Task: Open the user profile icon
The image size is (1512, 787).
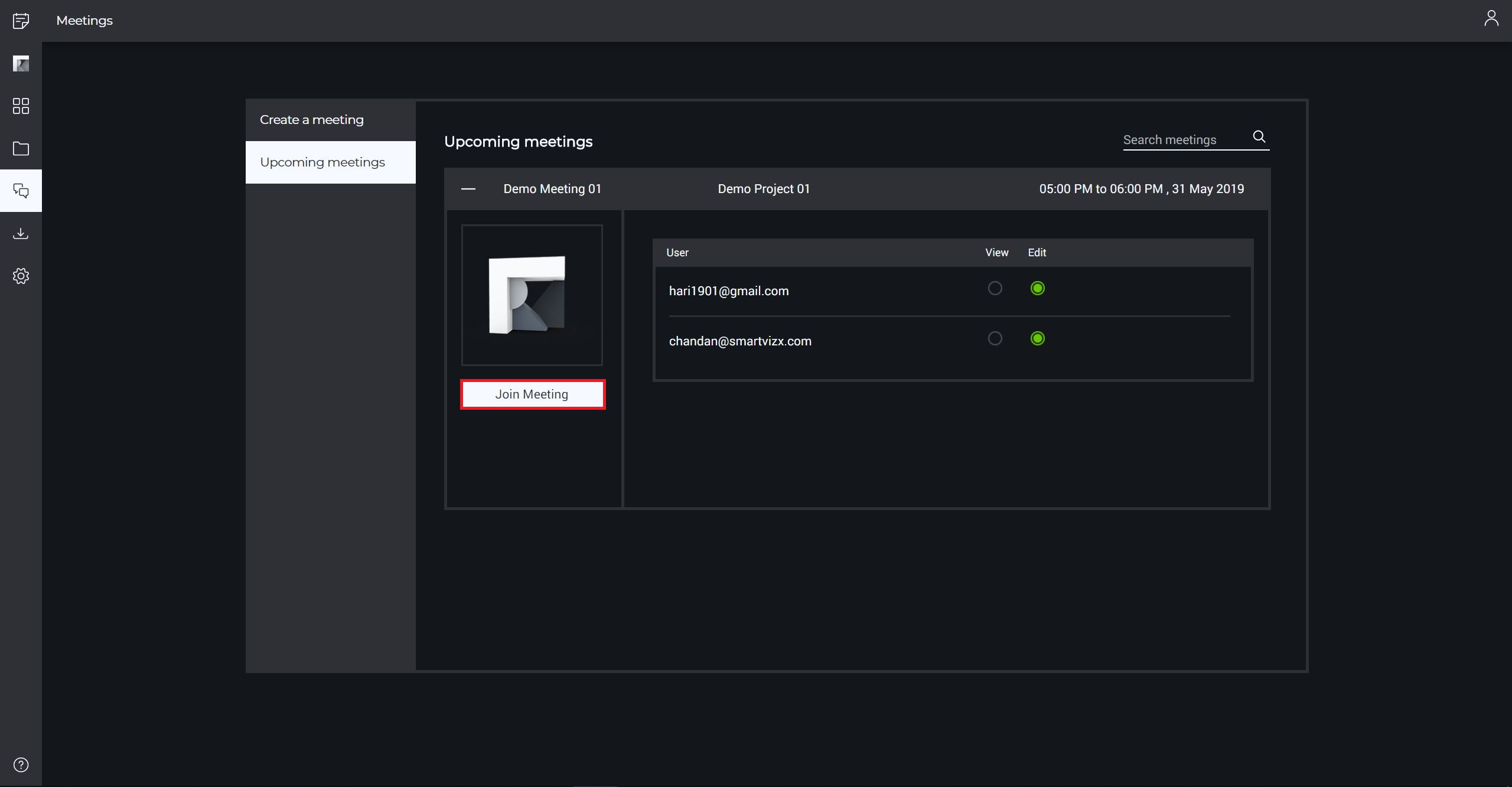Action: coord(1491,19)
